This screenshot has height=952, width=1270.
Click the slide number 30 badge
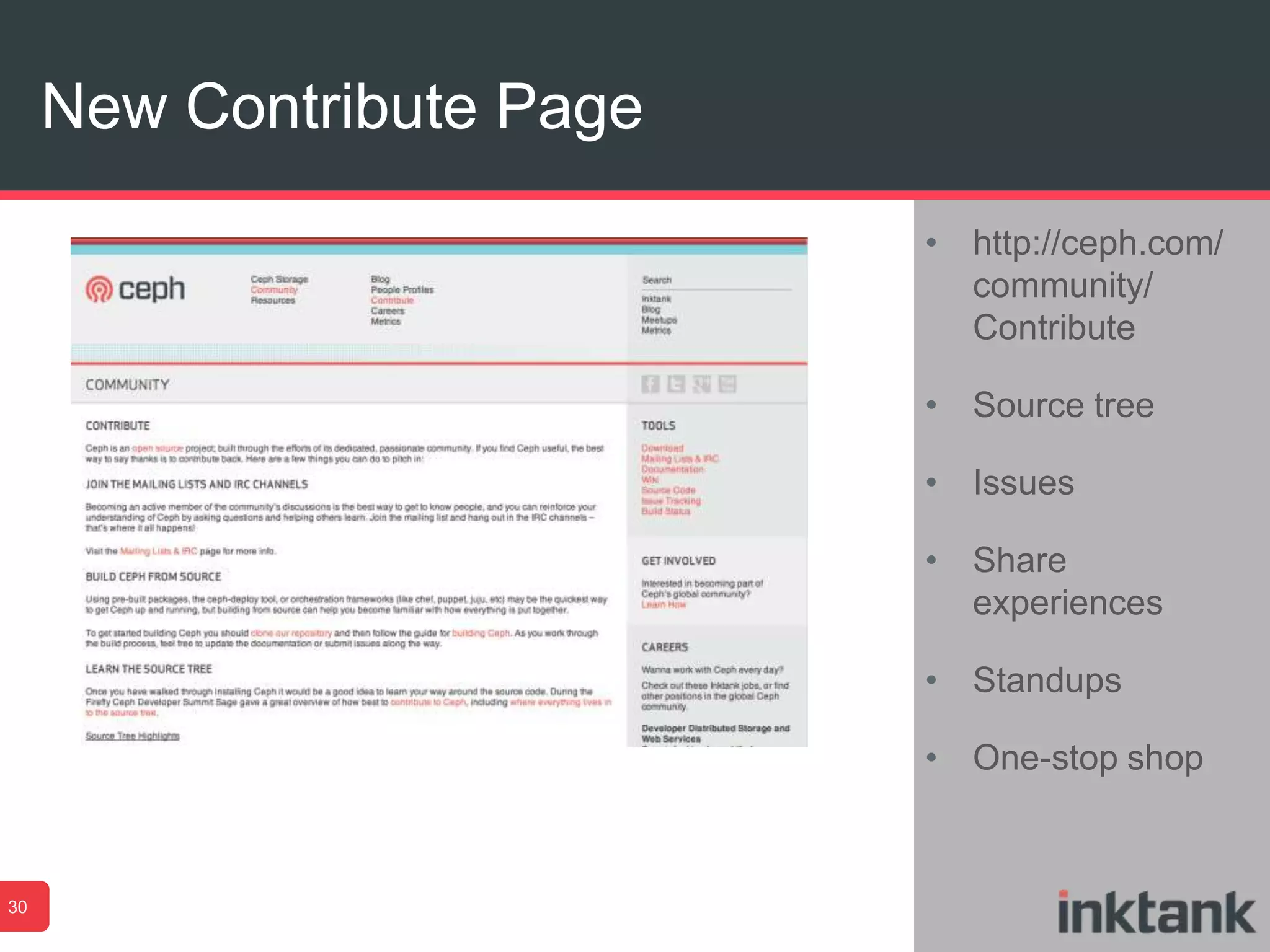(24, 906)
